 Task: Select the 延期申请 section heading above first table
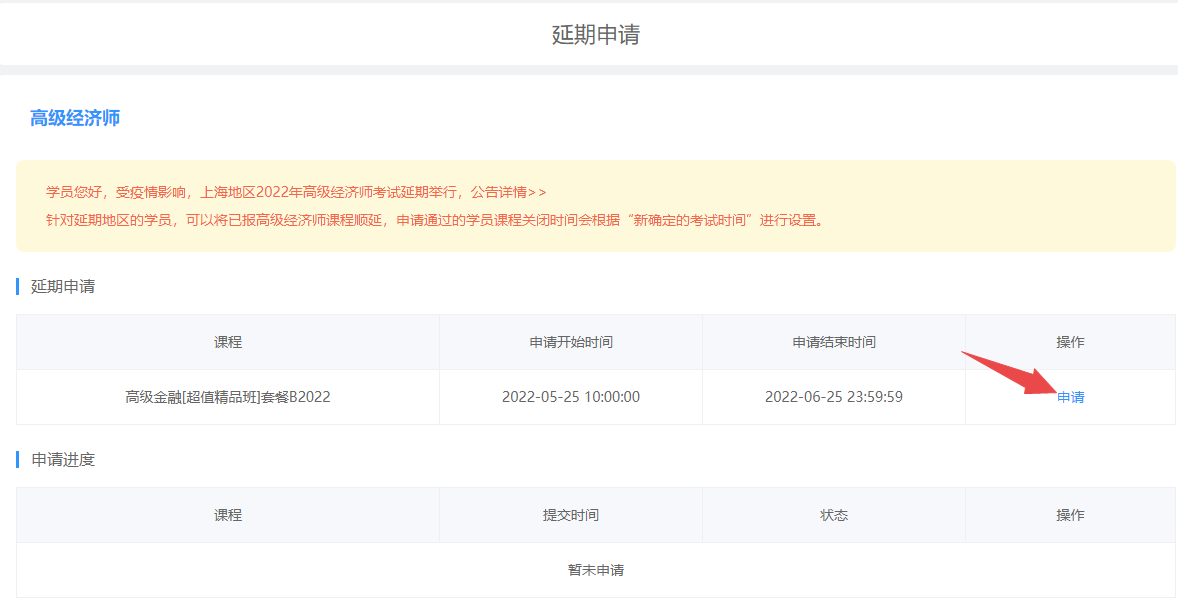63,286
